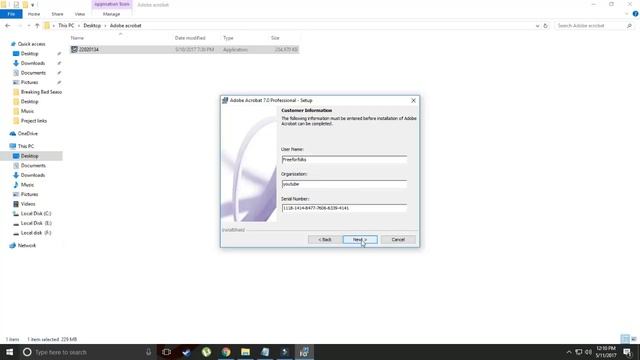Viewport: 640px width, 360px height.
Task: Open the taskbar clock and date
Action: (x=606, y=352)
